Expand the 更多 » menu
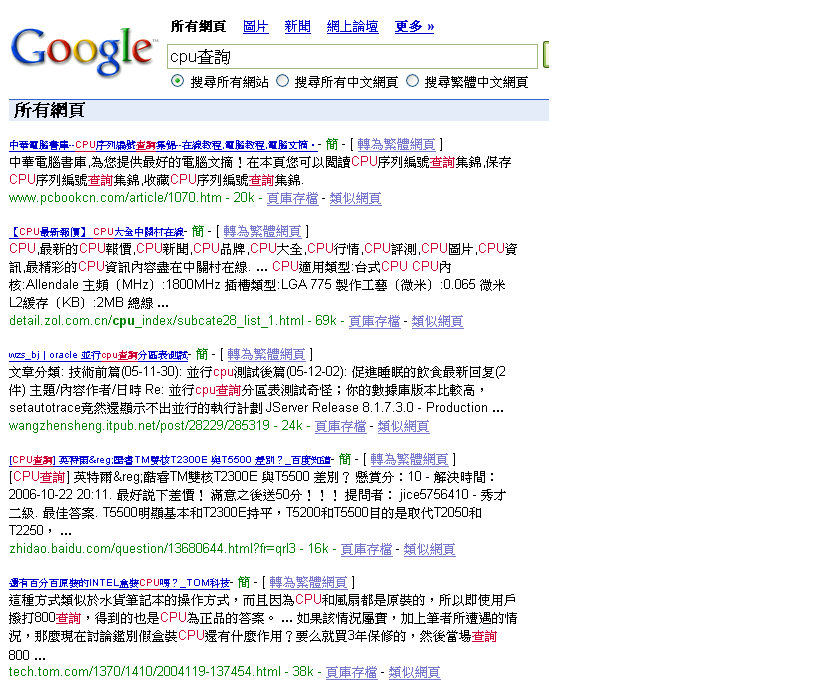 (414, 26)
